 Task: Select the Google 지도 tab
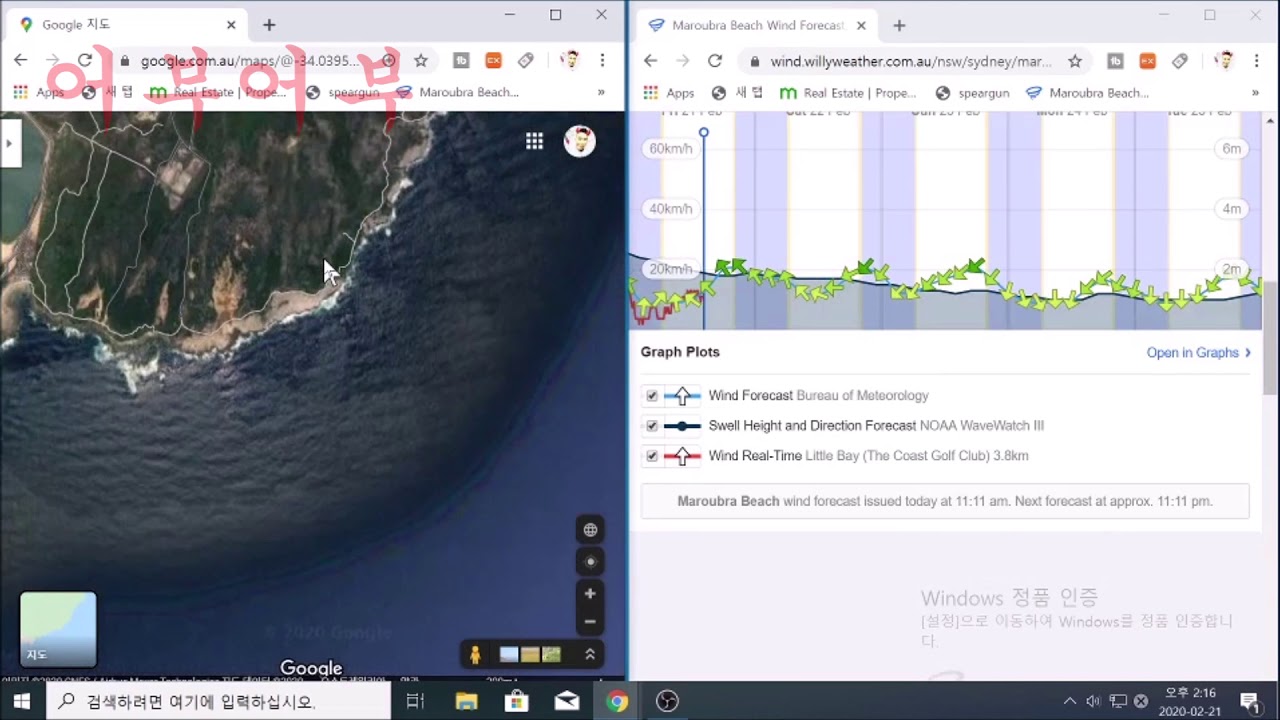pos(128,25)
